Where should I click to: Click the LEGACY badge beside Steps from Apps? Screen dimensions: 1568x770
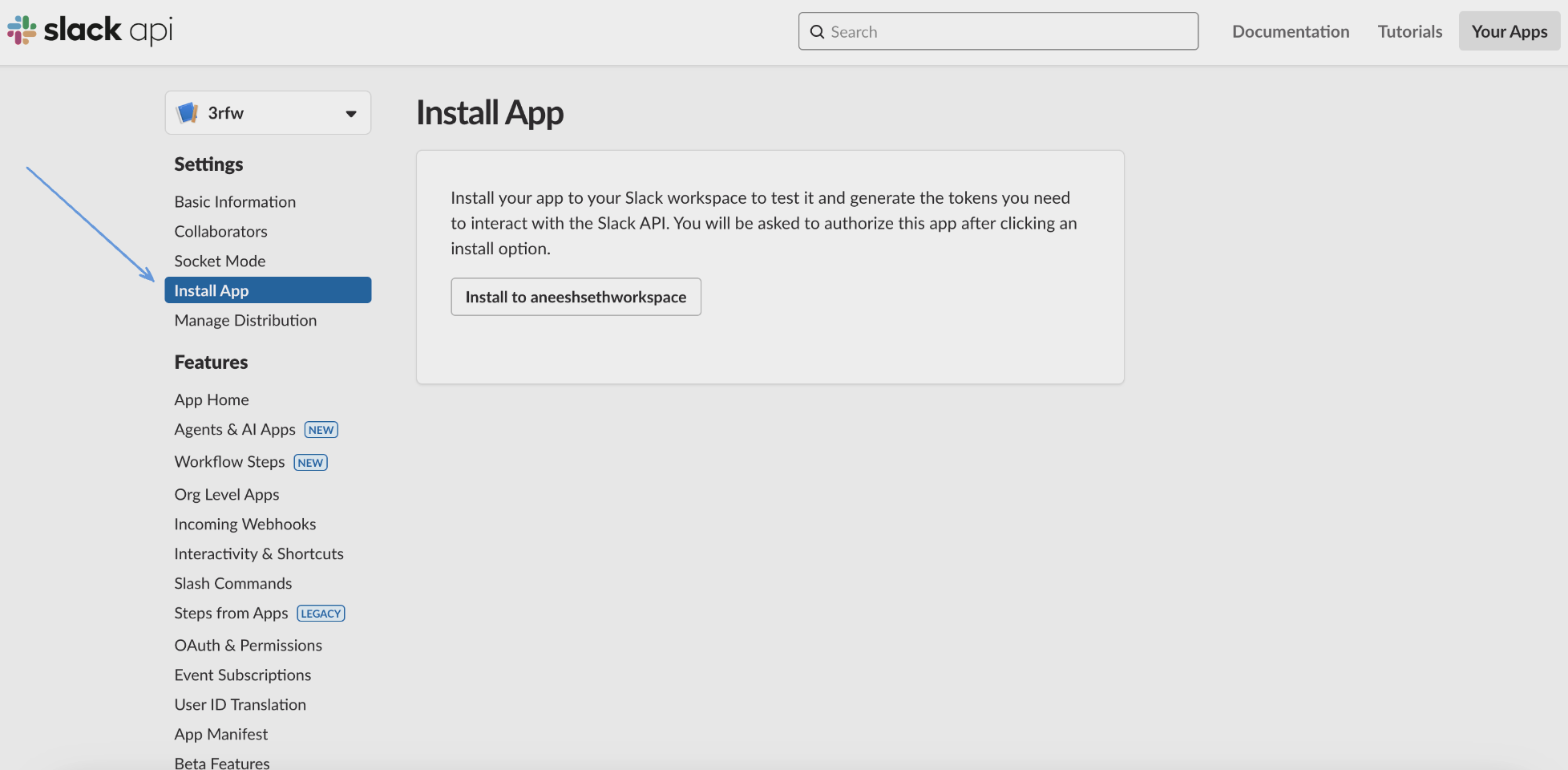click(321, 614)
